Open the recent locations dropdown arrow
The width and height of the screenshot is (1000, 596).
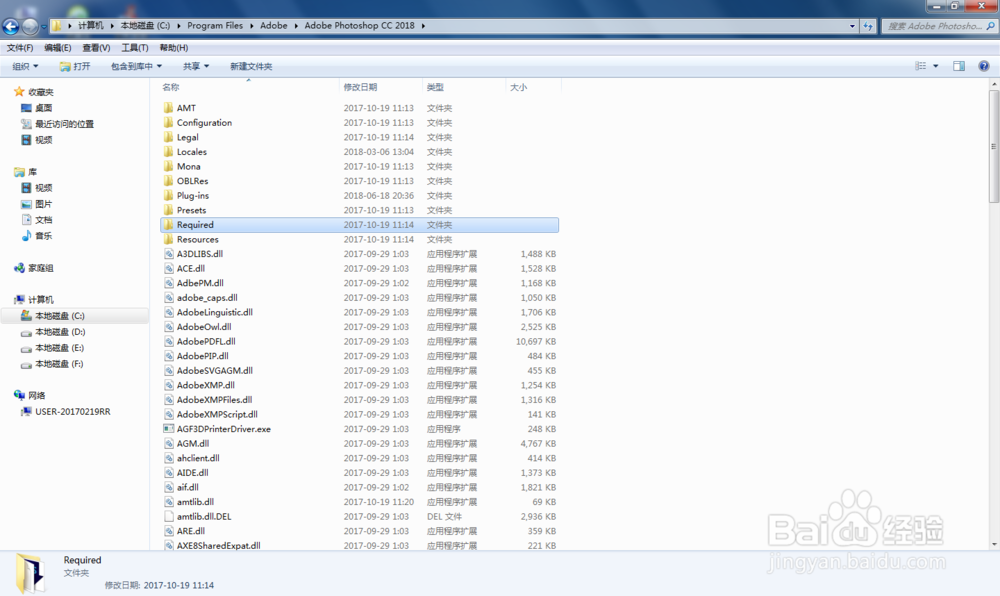tap(44, 27)
